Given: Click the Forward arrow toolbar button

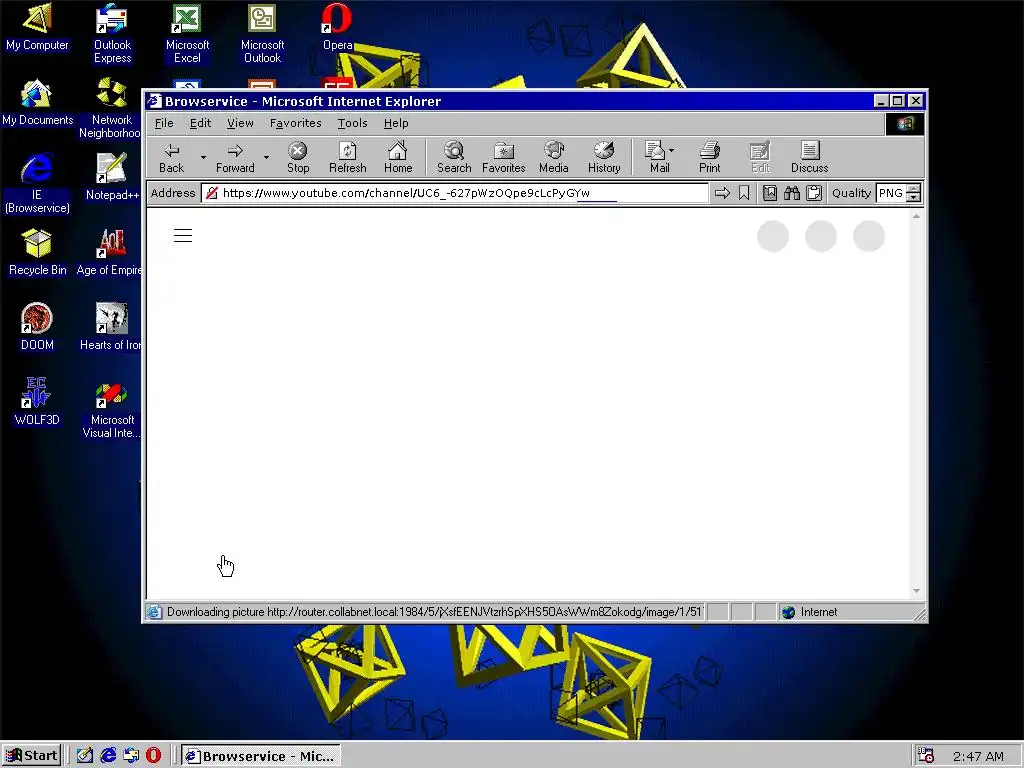Looking at the screenshot, I should click(x=235, y=158).
